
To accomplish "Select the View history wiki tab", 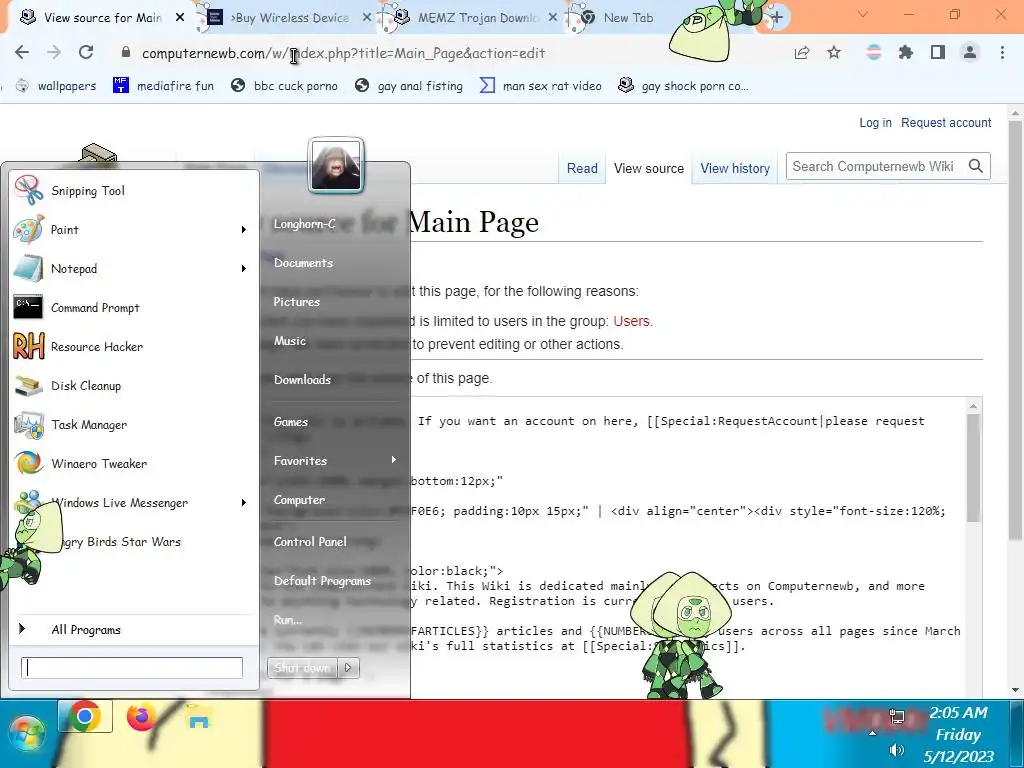I will tap(735, 168).
